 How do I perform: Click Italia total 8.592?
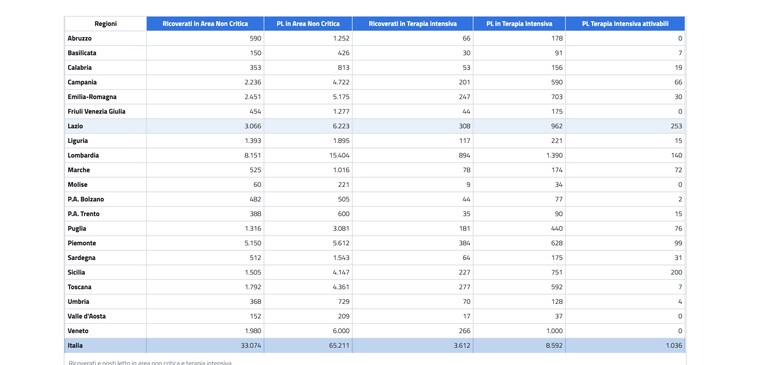click(555, 346)
